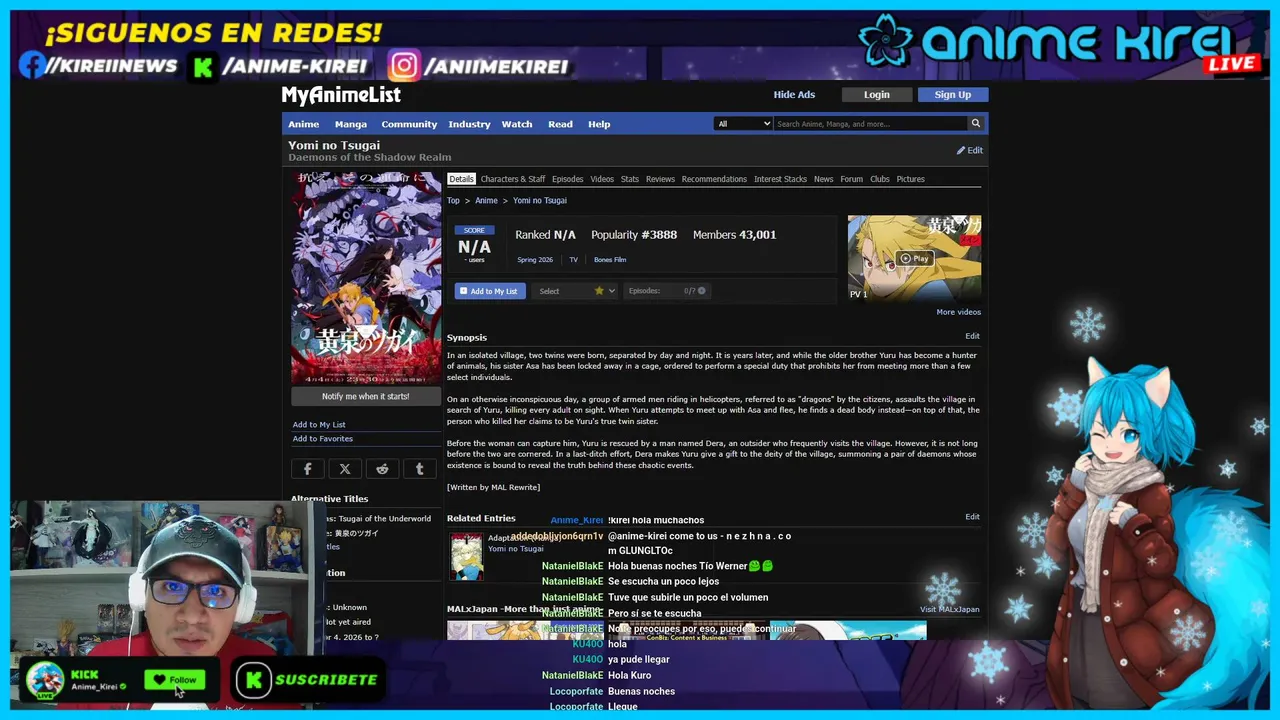Click the X share icon
The height and width of the screenshot is (720, 1280).
pyautogui.click(x=345, y=468)
